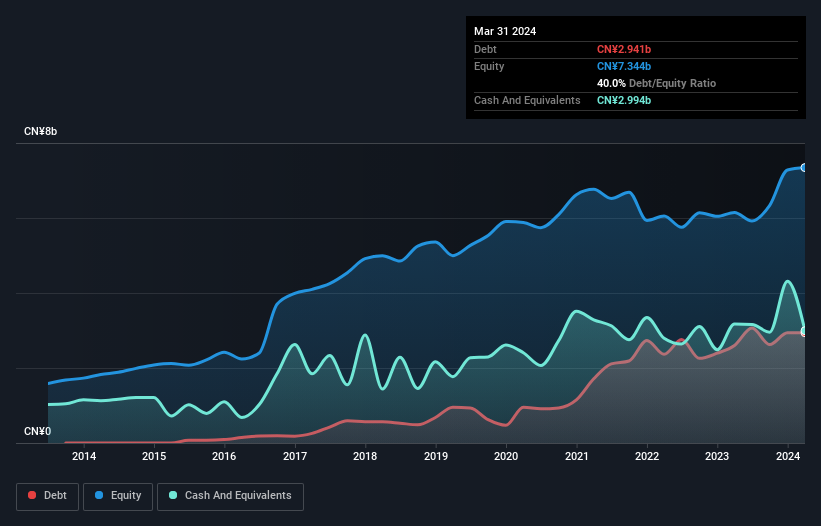Click the 40.0% Debt/Equity Ratio text
The width and height of the screenshot is (821, 526).
tap(656, 83)
